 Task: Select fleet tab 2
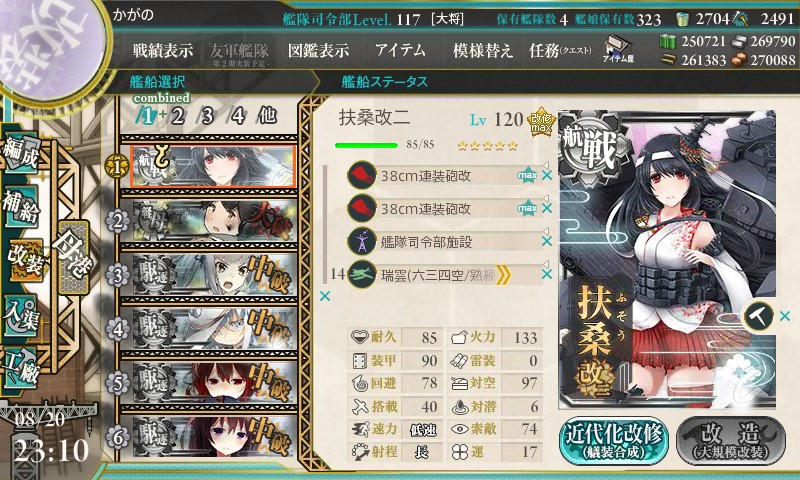point(177,116)
